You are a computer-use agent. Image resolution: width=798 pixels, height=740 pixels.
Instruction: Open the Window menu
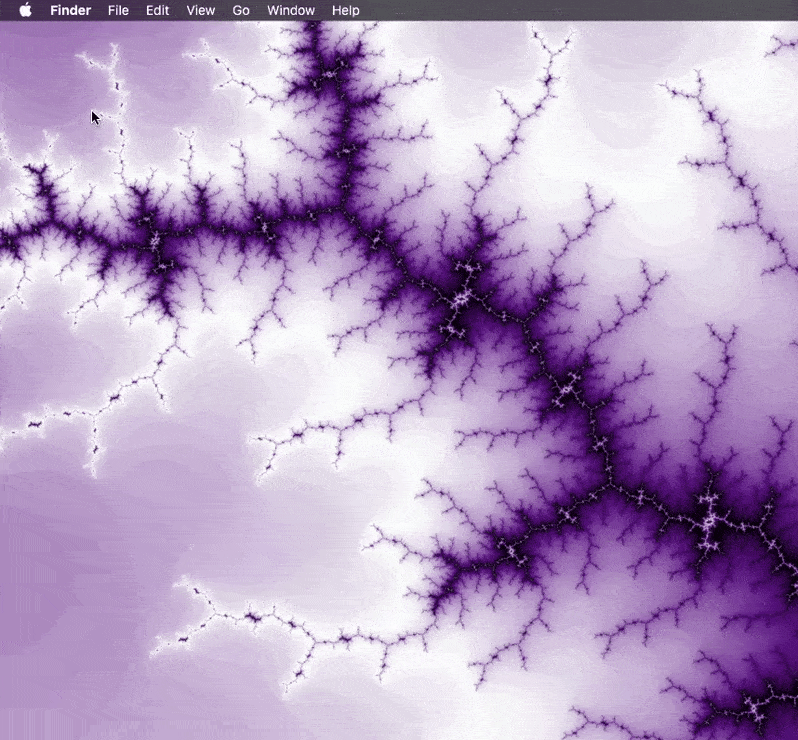pyautogui.click(x=291, y=10)
